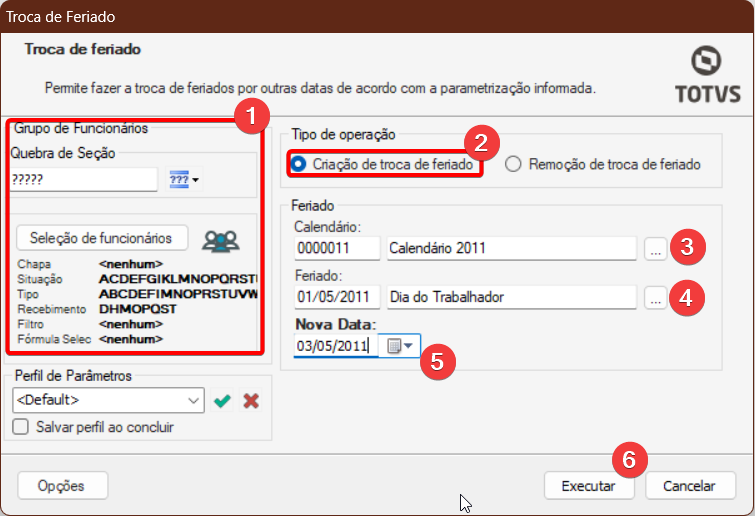Click the Calendário 2011 description field
The image size is (755, 516).
[511, 248]
